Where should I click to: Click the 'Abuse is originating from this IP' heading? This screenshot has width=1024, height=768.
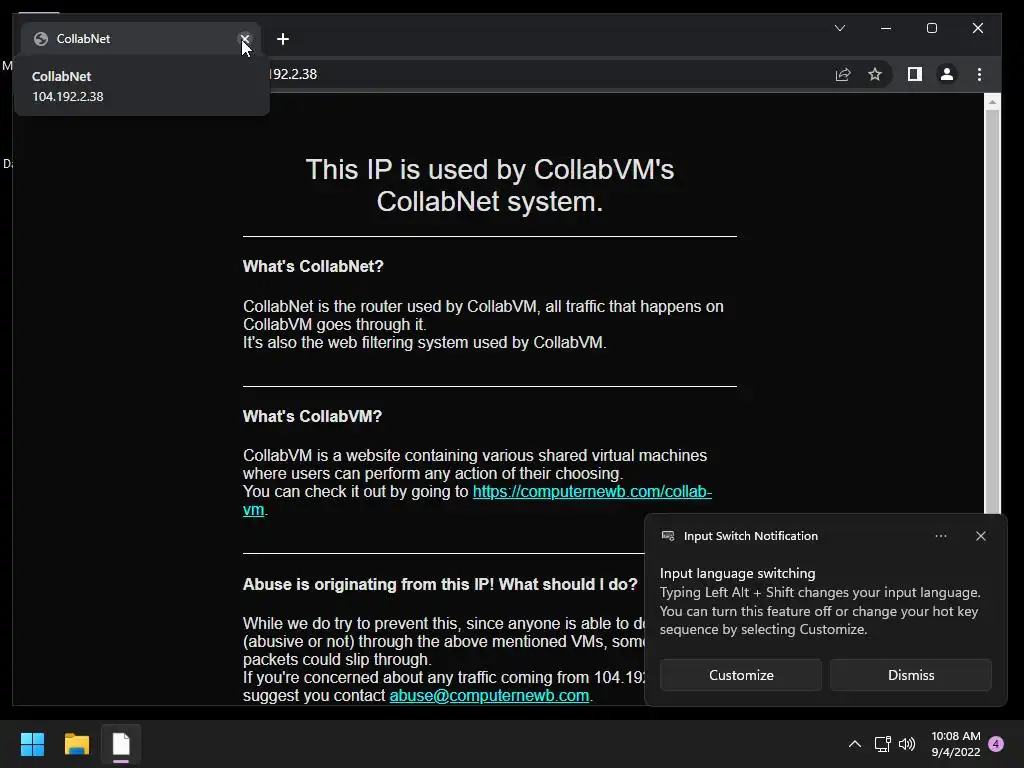point(440,584)
